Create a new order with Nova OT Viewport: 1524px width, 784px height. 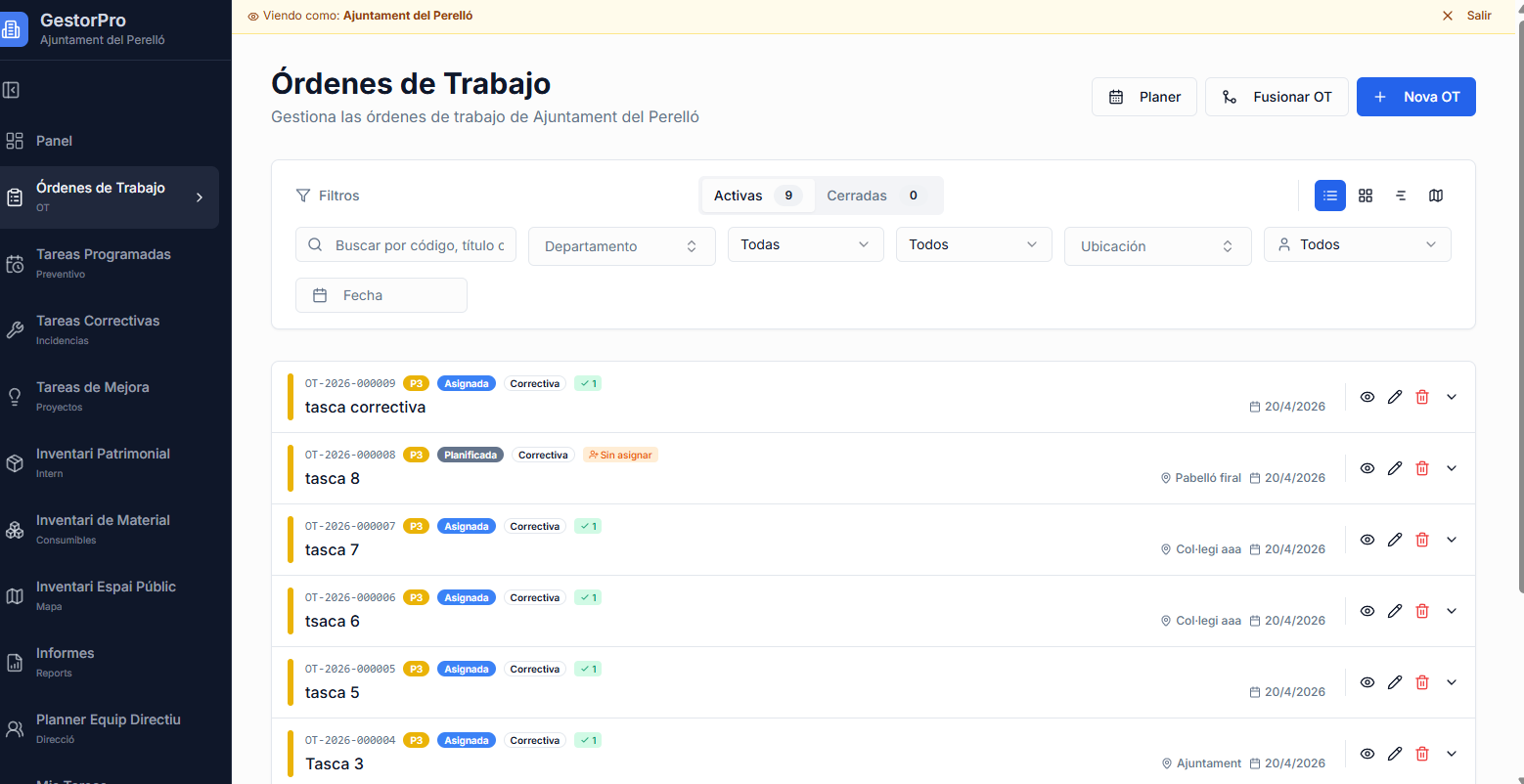(1416, 97)
